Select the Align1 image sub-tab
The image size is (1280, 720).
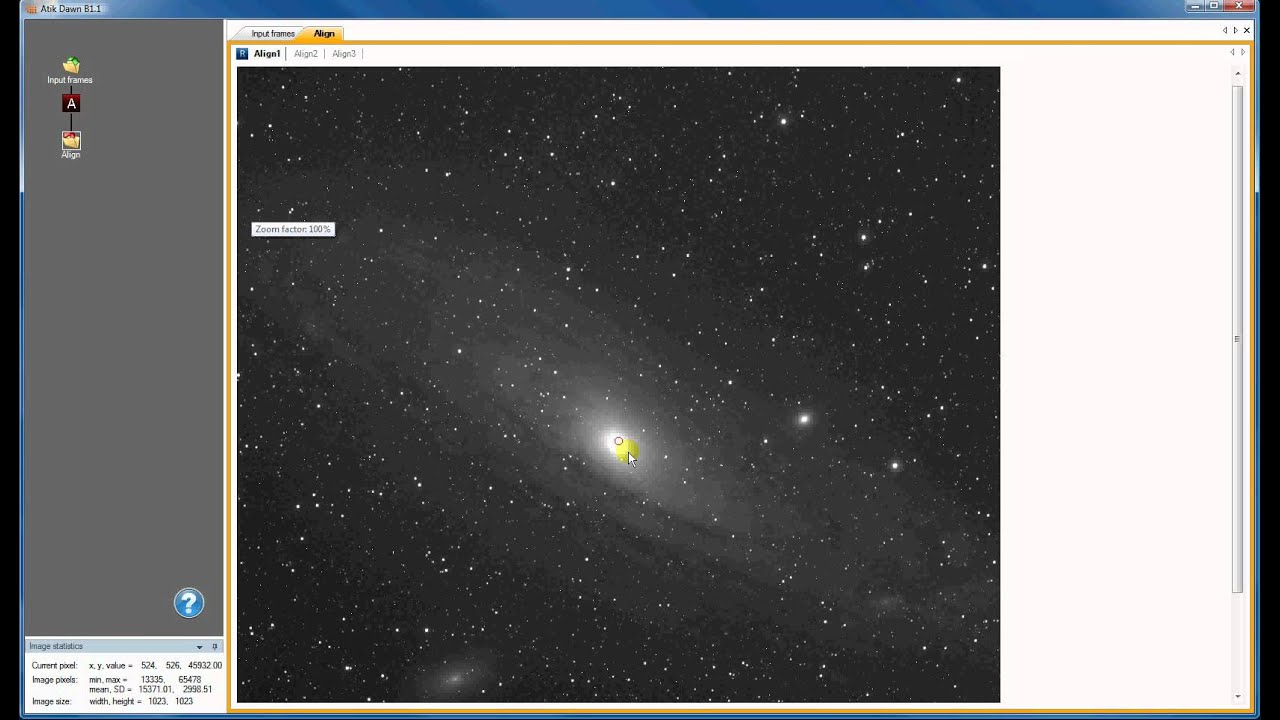[267, 54]
